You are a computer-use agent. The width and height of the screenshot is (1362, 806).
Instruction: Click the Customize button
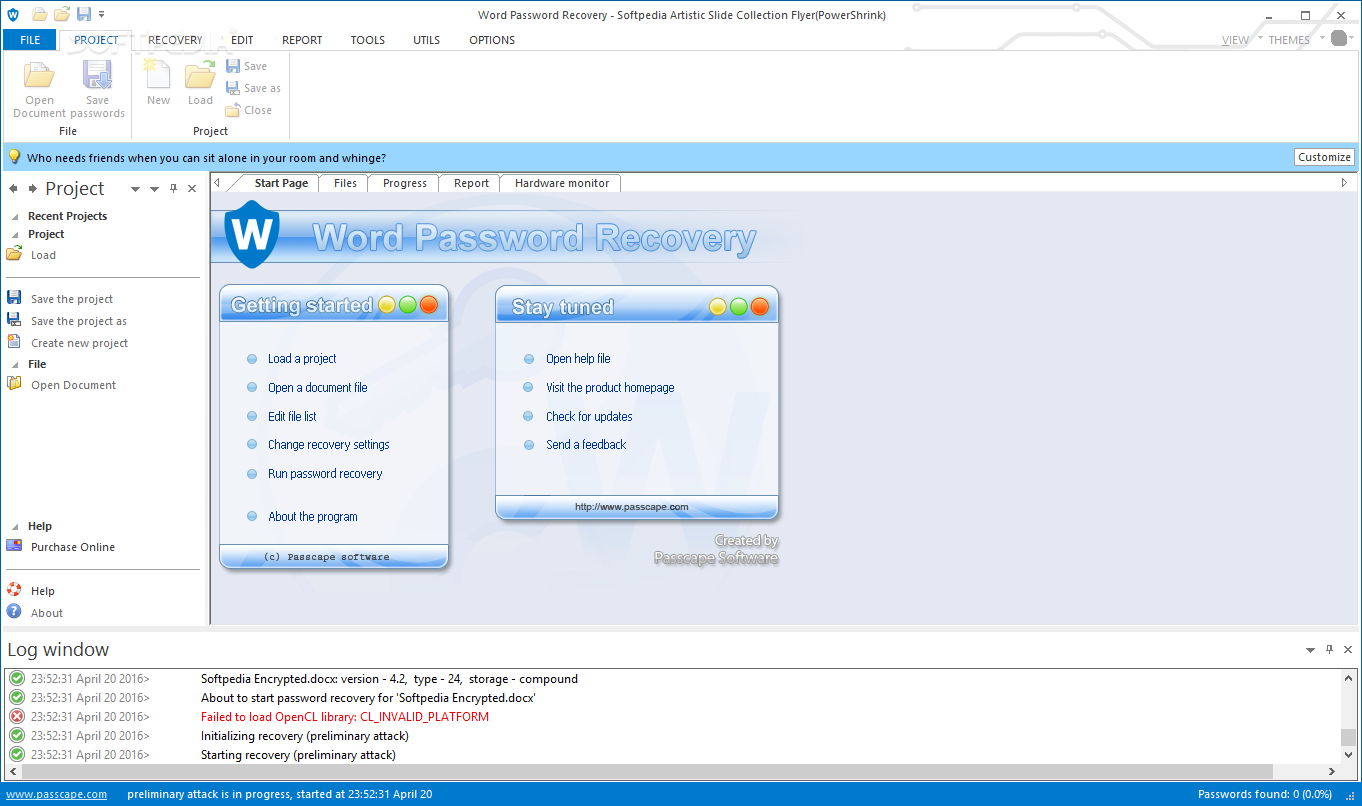[1324, 157]
